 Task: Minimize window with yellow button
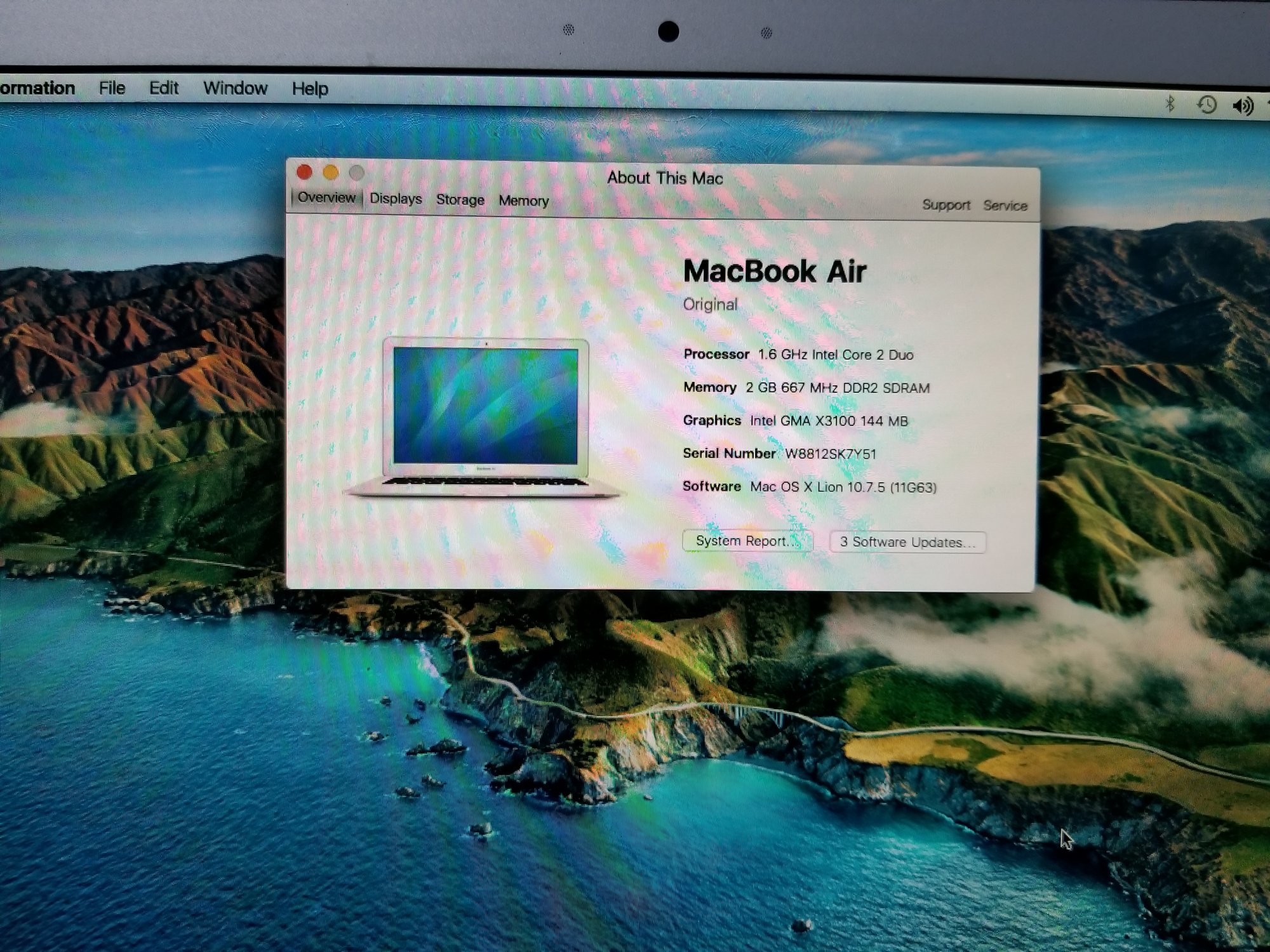click(331, 173)
